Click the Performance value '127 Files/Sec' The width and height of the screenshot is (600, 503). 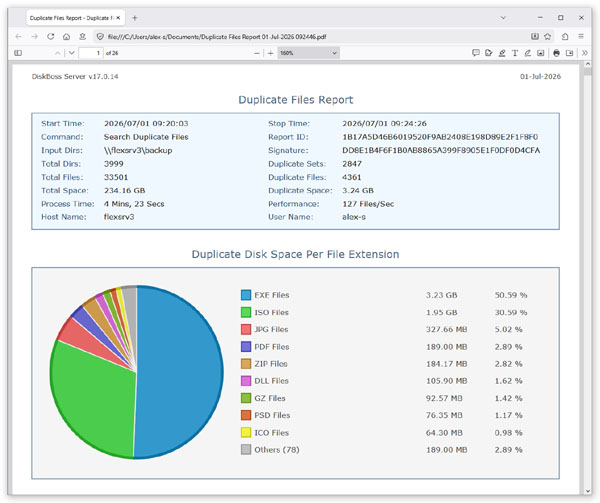[x=368, y=204]
